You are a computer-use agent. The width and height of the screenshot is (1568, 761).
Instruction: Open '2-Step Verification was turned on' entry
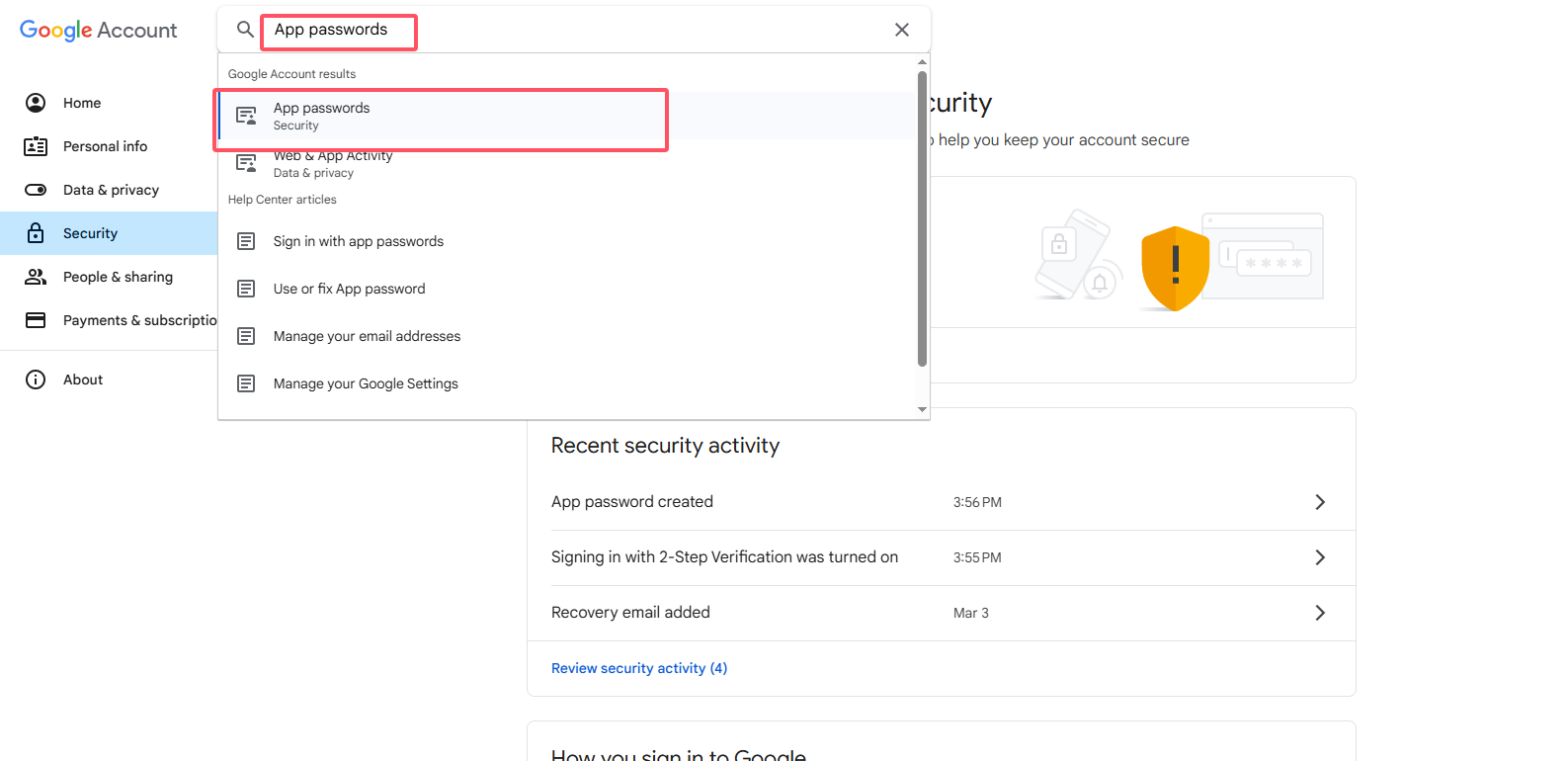point(942,557)
